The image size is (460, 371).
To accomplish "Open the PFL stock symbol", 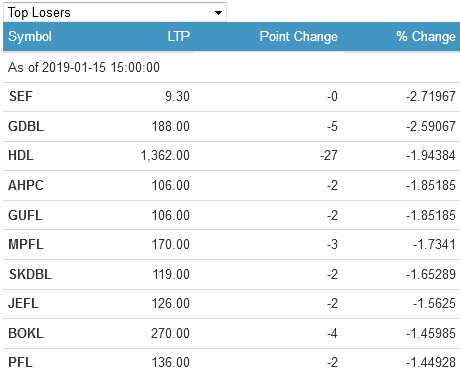I will coord(21,362).
